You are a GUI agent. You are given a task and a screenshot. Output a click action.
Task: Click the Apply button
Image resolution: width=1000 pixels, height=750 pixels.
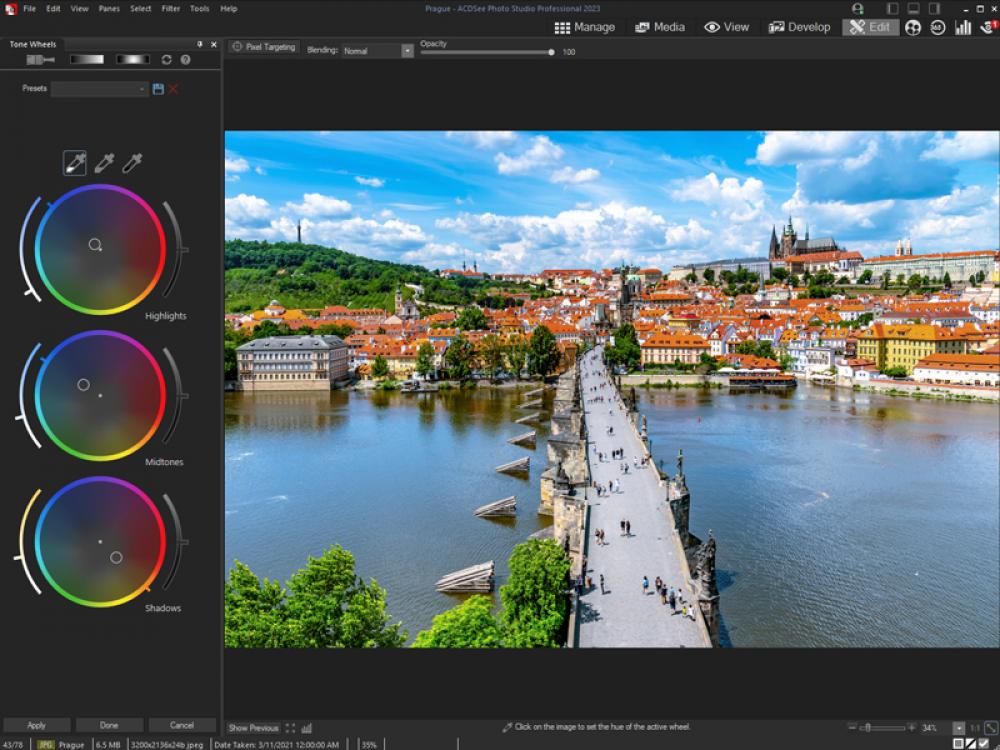[x=36, y=724]
